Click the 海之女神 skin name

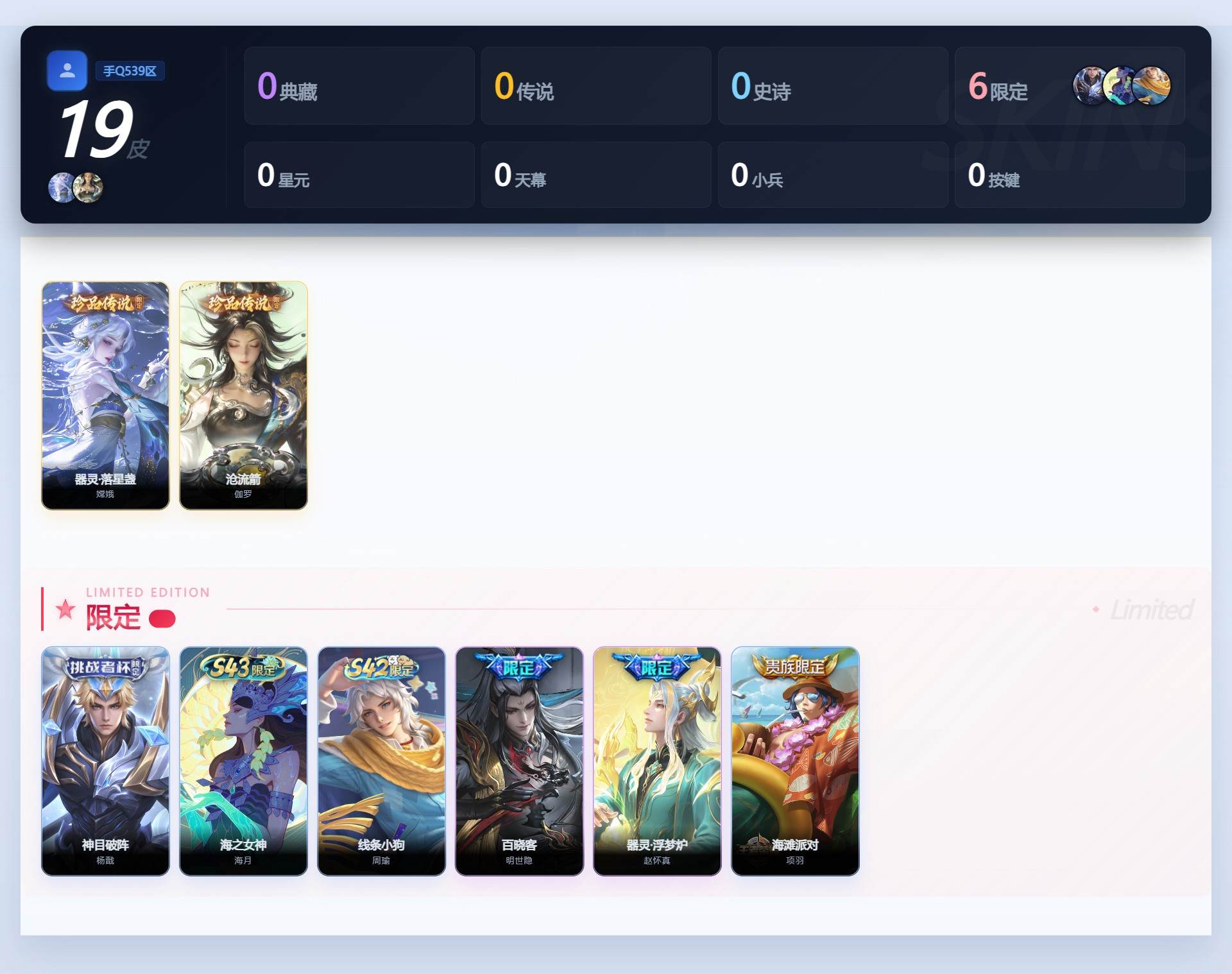point(243,844)
